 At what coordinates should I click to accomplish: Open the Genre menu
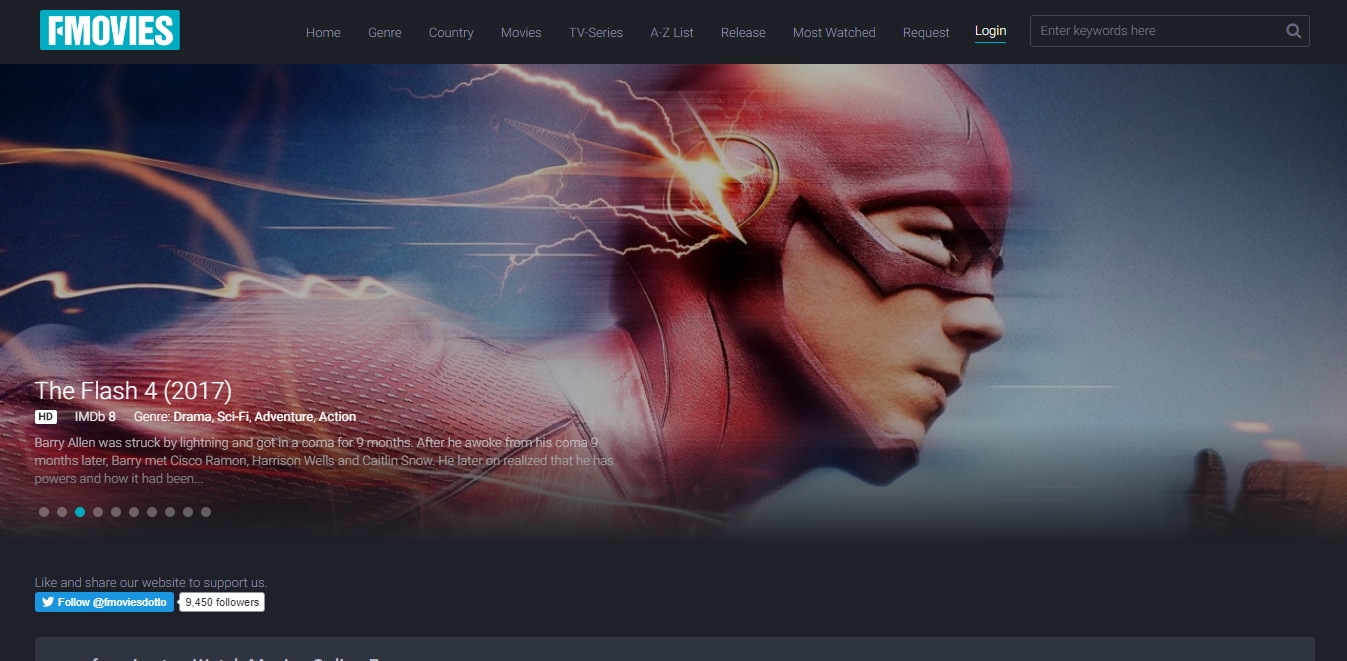tap(385, 33)
